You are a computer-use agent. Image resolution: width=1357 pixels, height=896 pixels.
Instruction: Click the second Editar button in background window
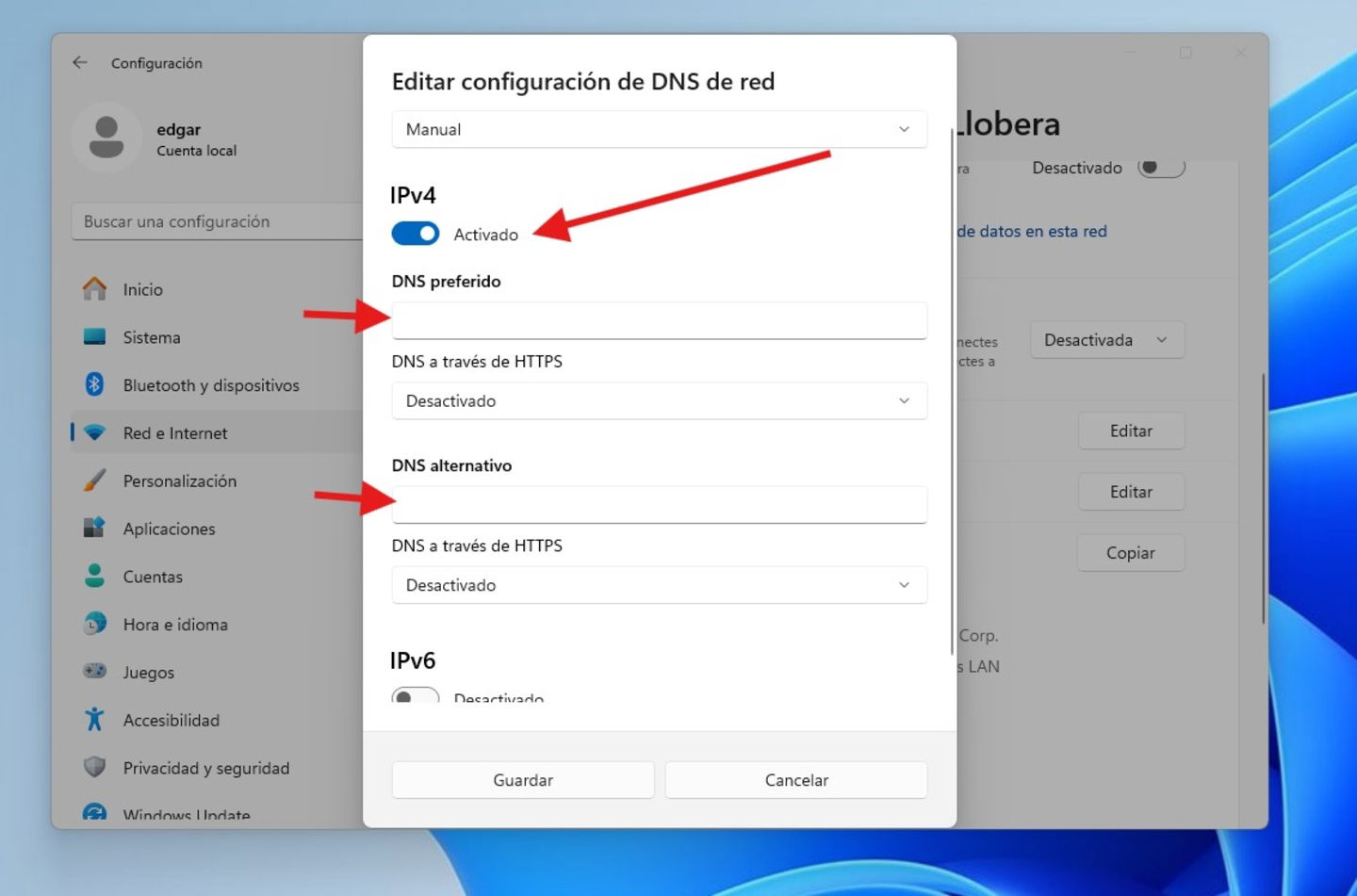[x=1131, y=492]
